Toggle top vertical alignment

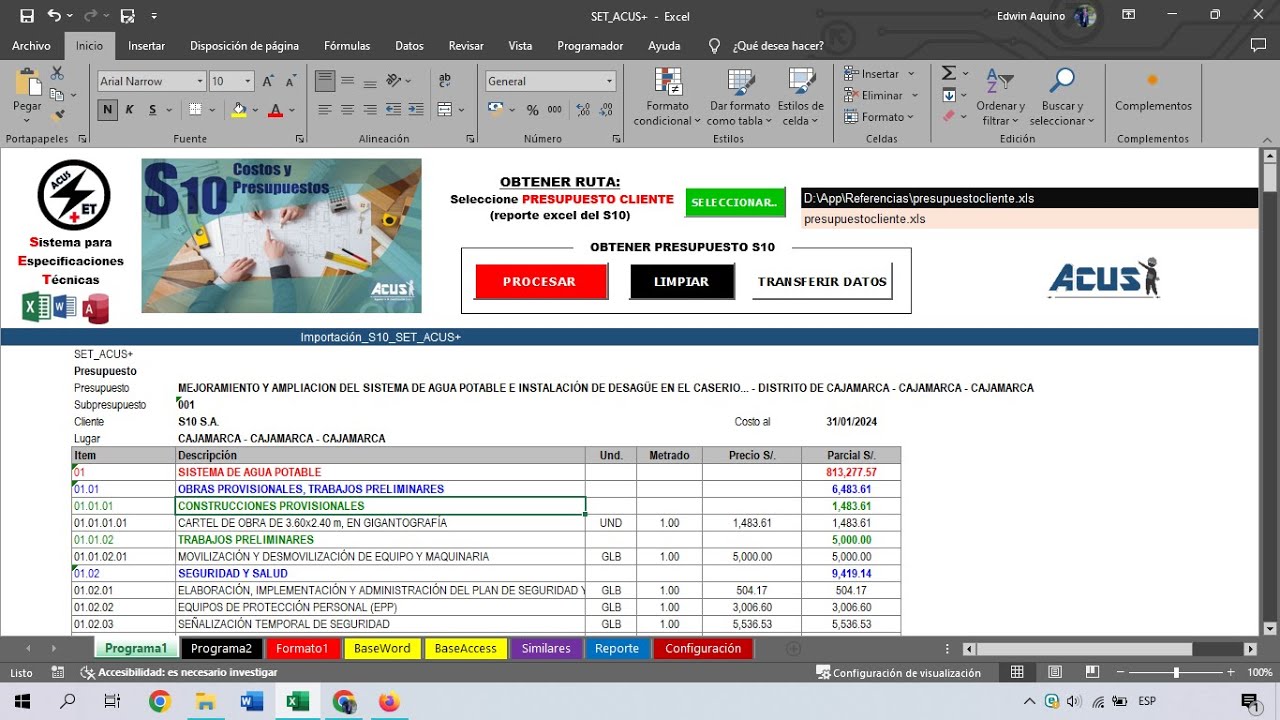(325, 81)
